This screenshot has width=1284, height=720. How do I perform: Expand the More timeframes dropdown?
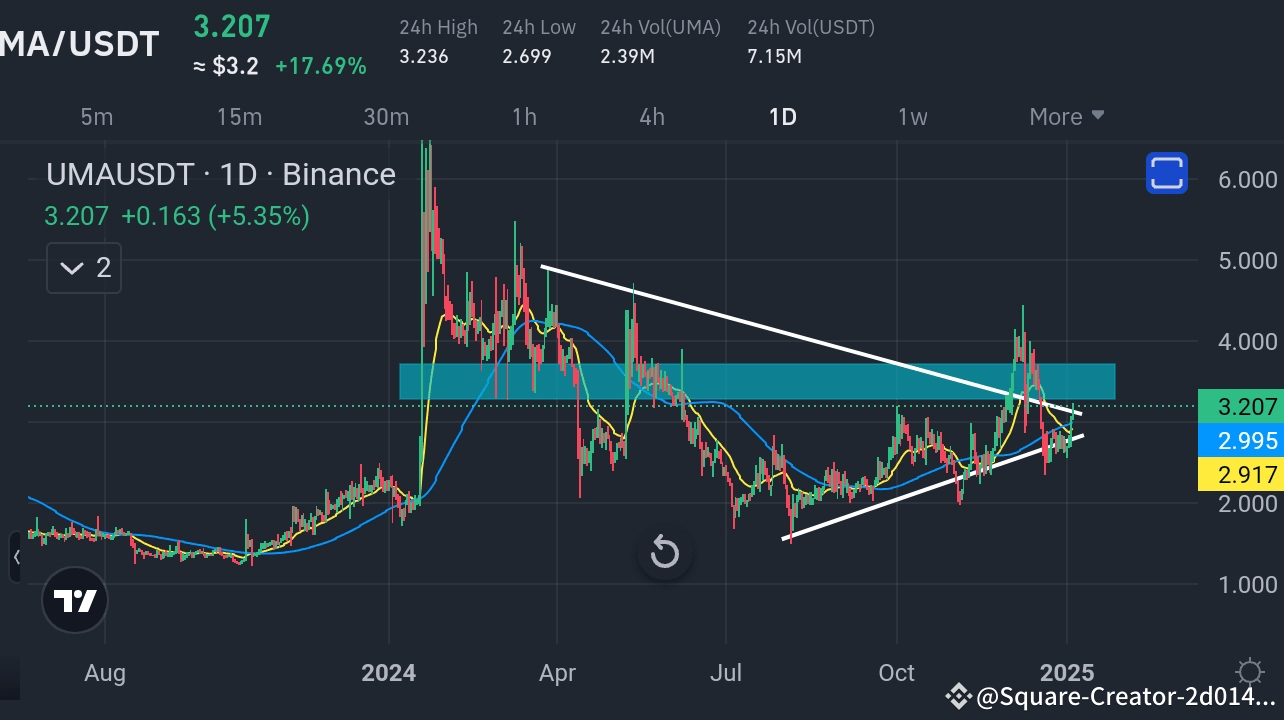pos(1065,116)
